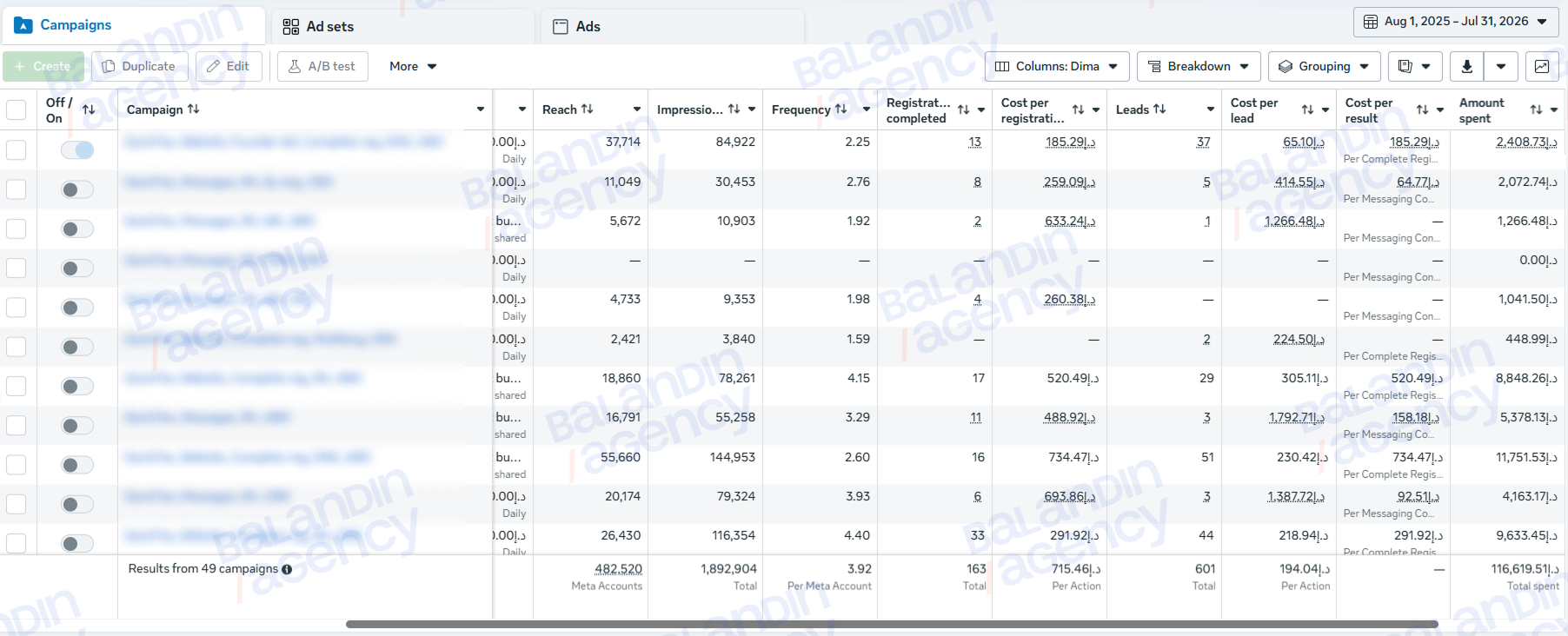The image size is (1568, 636).
Task: Click the horizontal scrollbar under the table
Action: [x=892, y=624]
